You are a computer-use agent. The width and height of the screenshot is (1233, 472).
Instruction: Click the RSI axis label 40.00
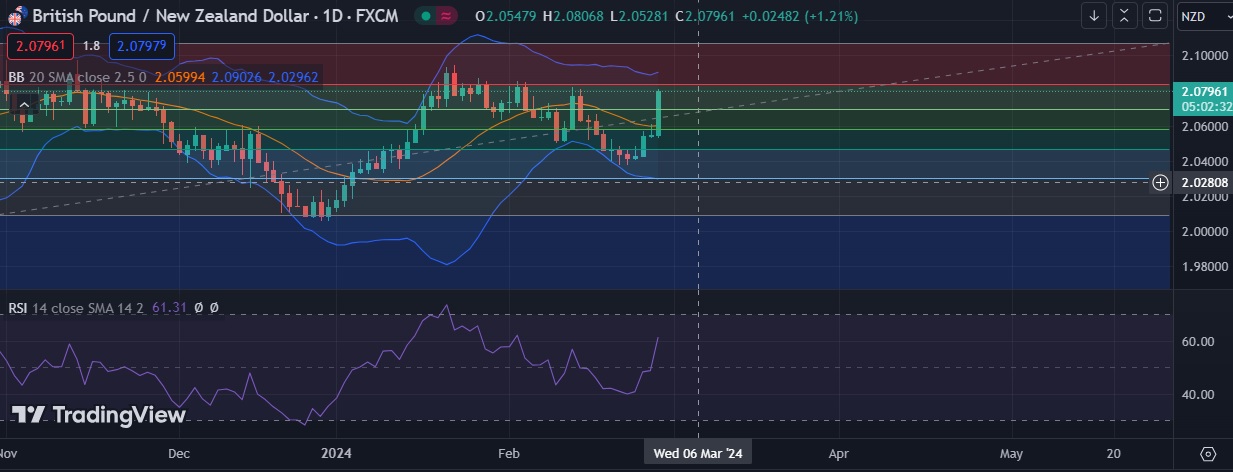[x=1197, y=395]
